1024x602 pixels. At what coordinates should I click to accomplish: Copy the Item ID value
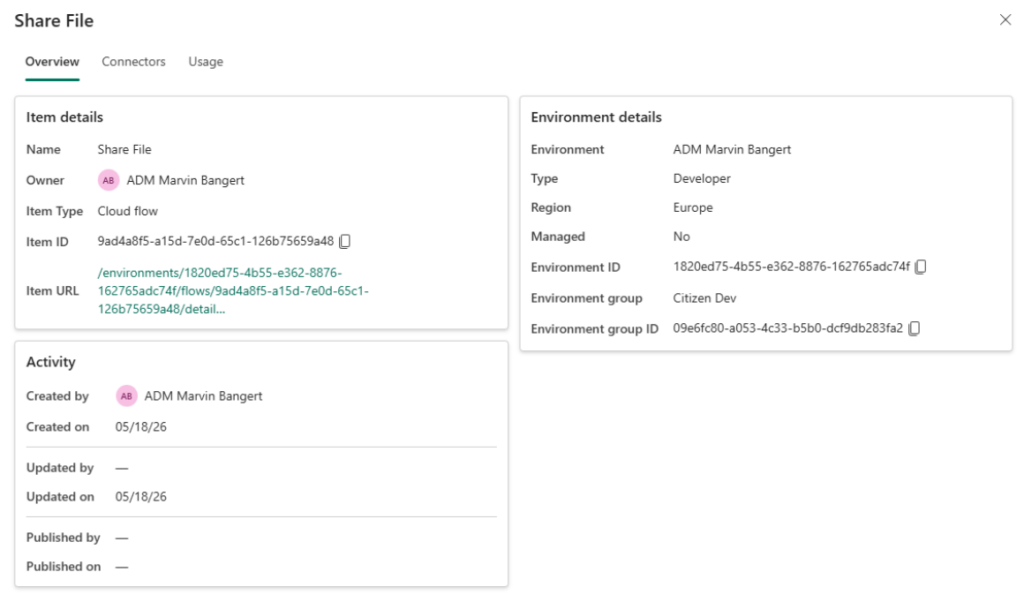coord(345,242)
